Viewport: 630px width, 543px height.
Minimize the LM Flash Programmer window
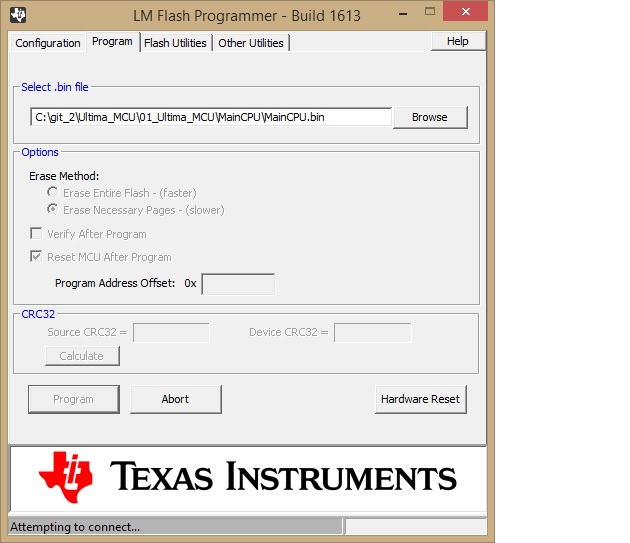(x=403, y=14)
